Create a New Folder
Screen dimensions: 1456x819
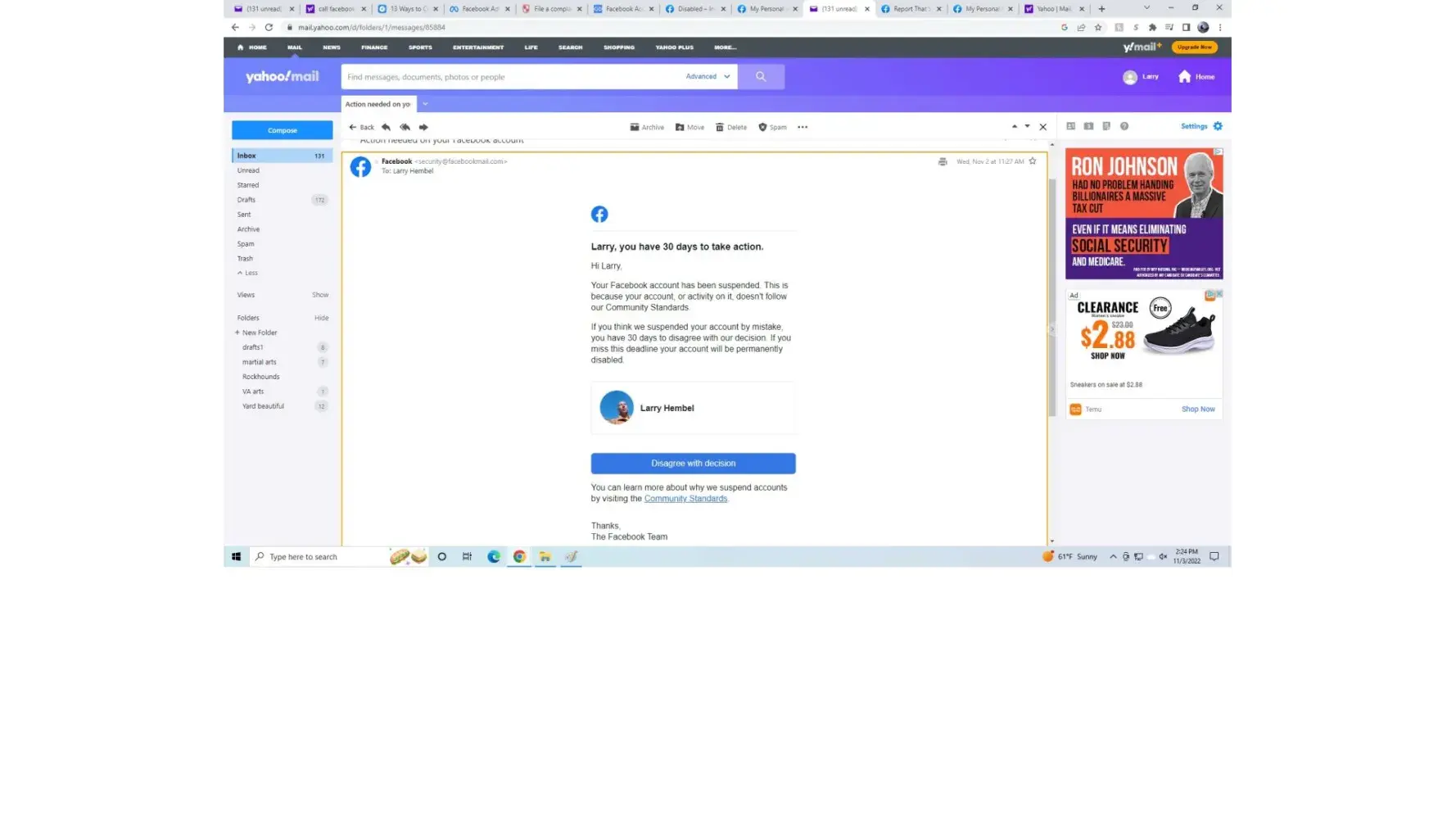(256, 333)
